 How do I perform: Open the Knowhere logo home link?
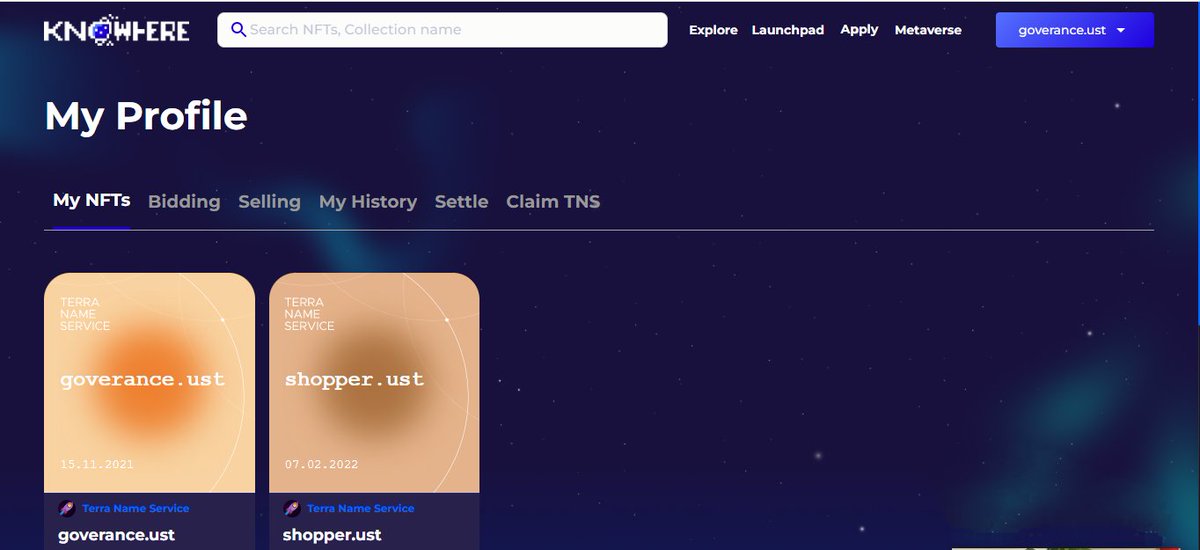116,30
